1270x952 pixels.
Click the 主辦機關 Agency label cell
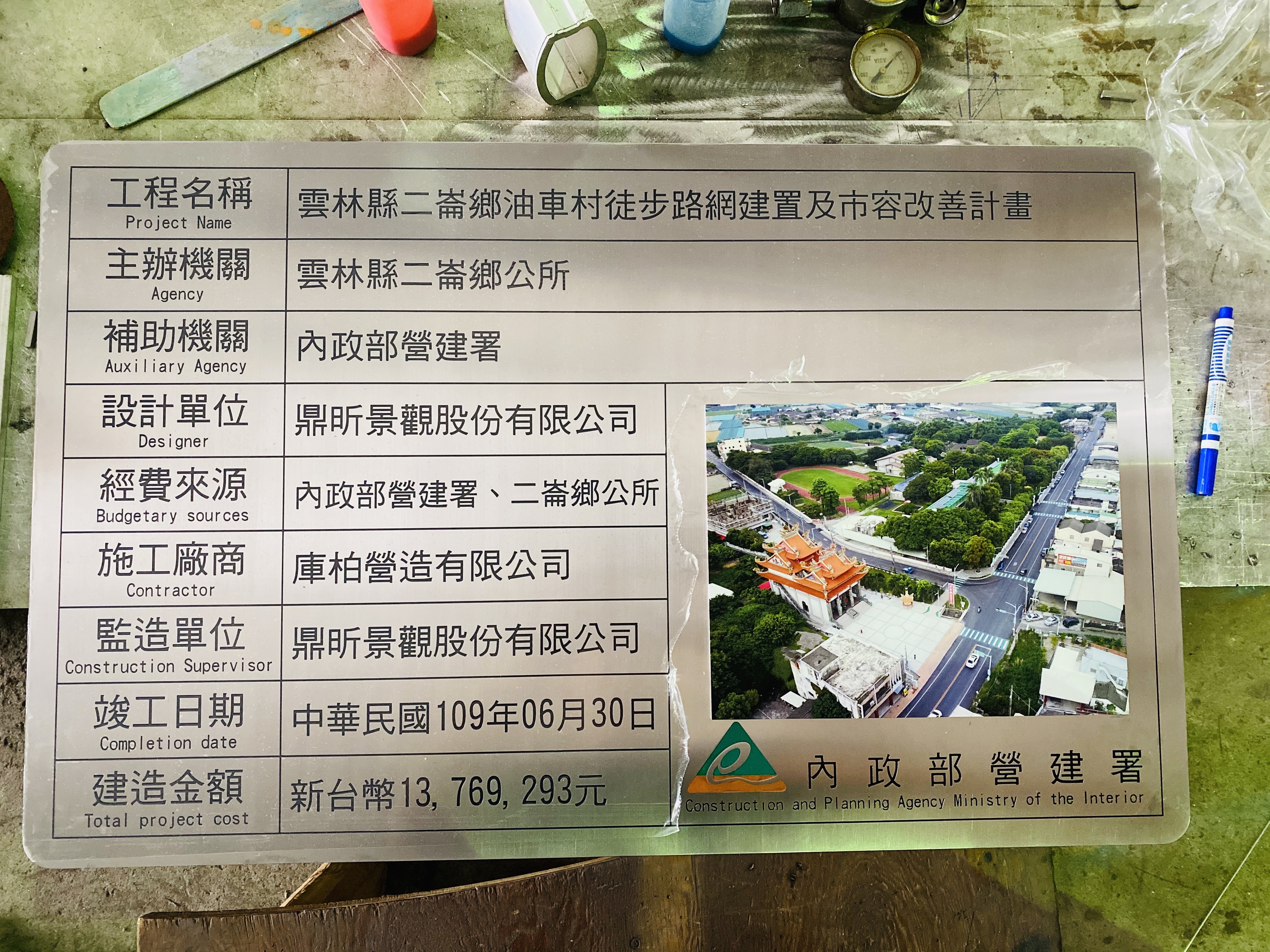[x=177, y=275]
